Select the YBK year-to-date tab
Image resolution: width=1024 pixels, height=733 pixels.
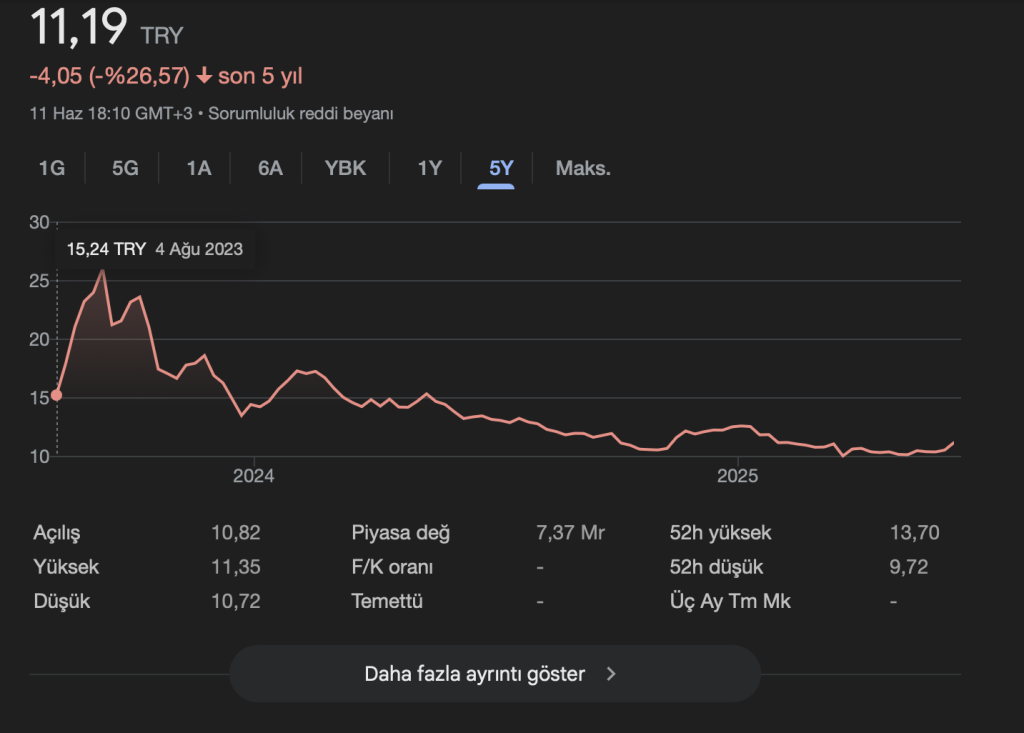click(345, 168)
